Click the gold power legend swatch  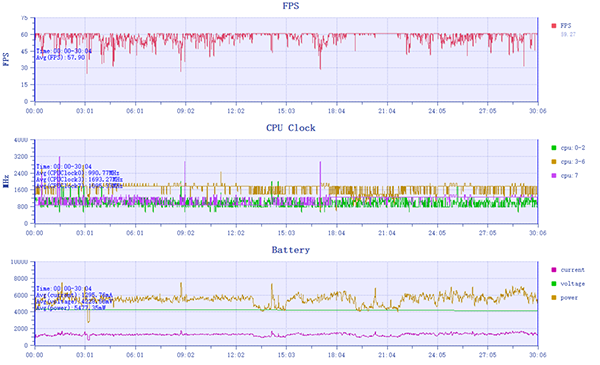click(x=554, y=298)
